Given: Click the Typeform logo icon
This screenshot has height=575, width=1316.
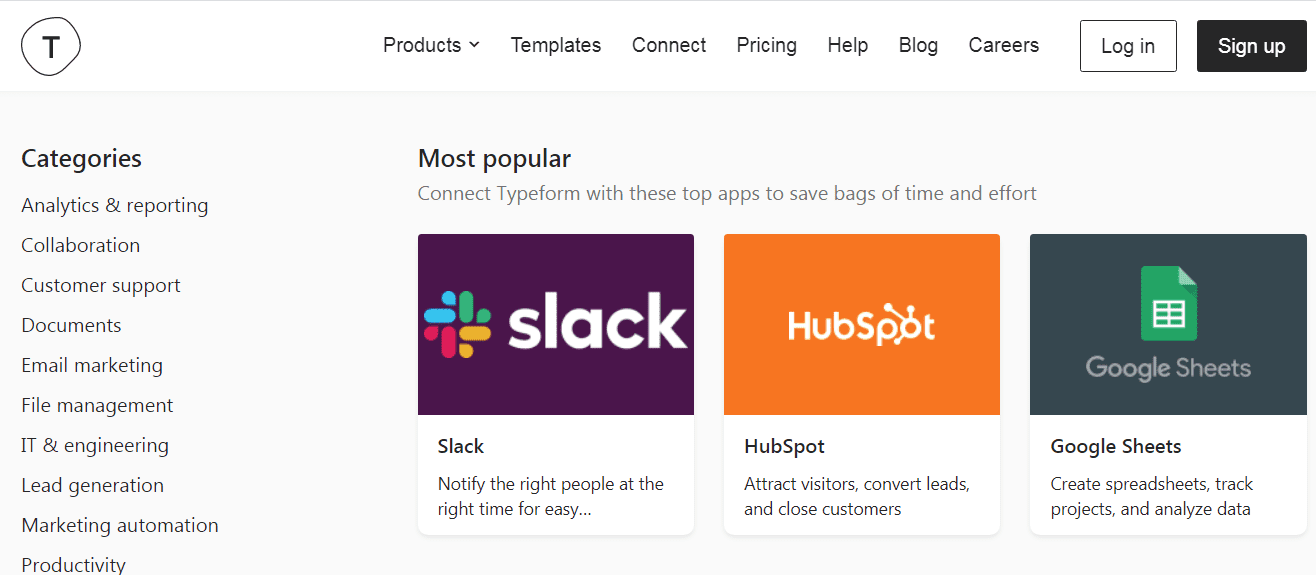Looking at the screenshot, I should (50, 46).
